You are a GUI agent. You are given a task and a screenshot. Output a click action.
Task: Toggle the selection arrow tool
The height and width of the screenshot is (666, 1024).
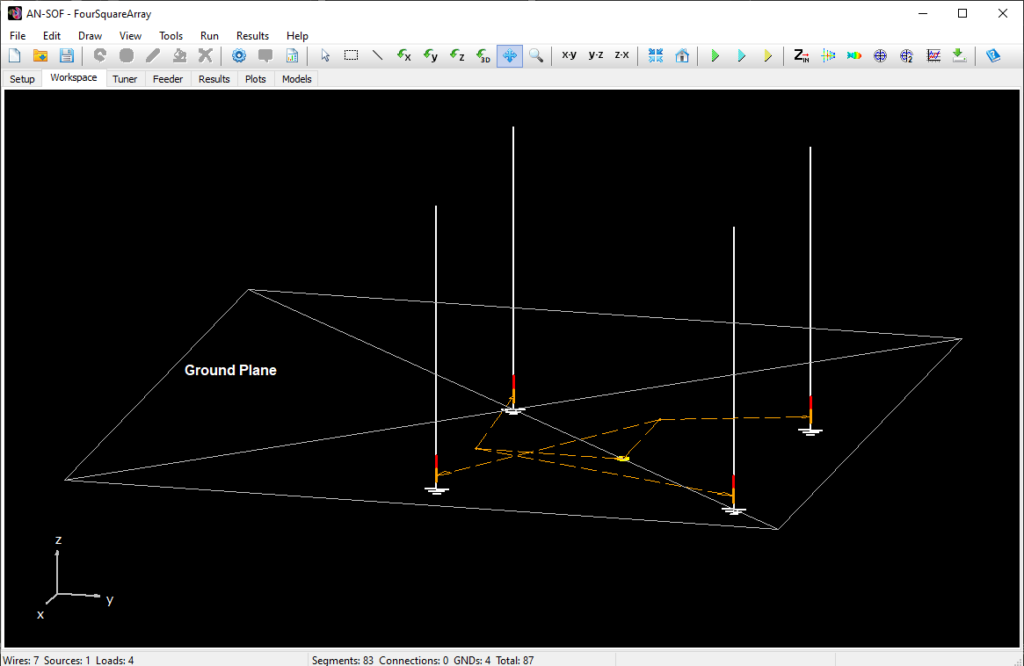click(x=324, y=55)
